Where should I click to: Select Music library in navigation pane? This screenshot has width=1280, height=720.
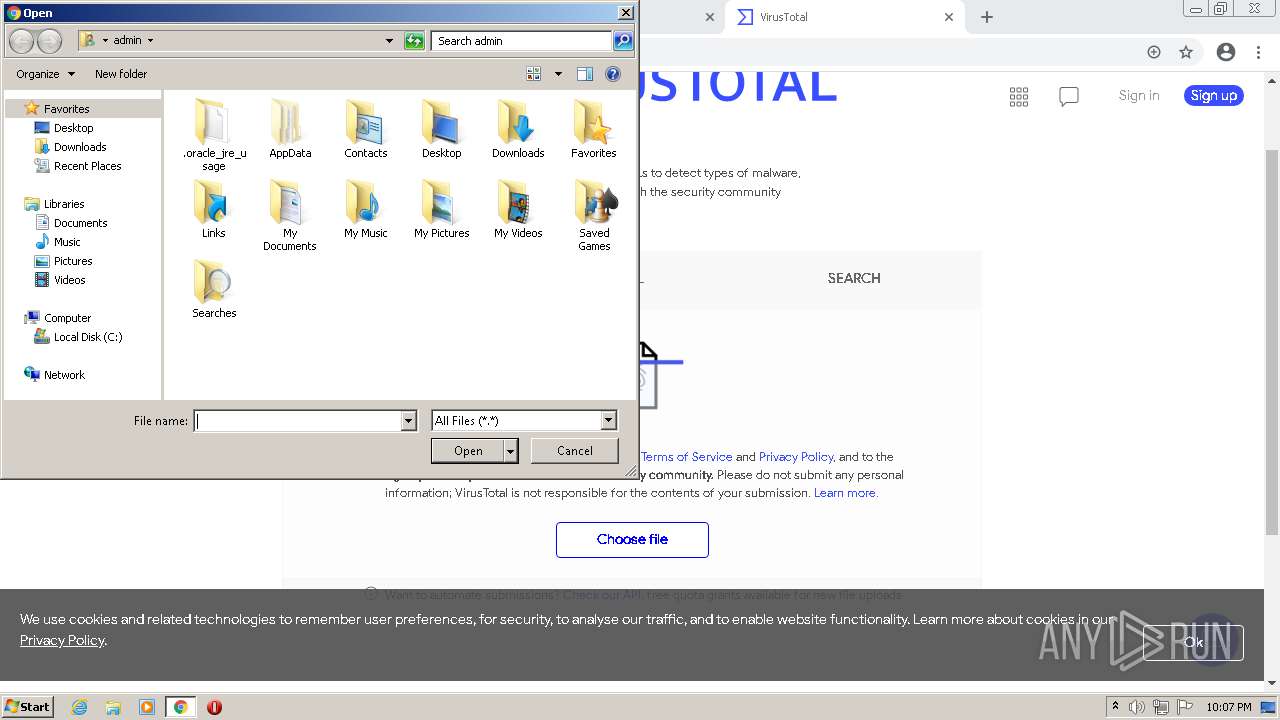coord(67,242)
